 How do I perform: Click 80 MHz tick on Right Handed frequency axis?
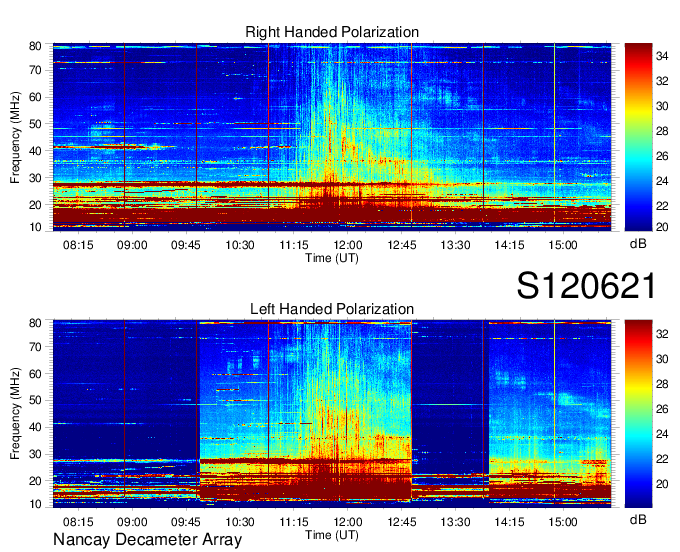pos(35,46)
